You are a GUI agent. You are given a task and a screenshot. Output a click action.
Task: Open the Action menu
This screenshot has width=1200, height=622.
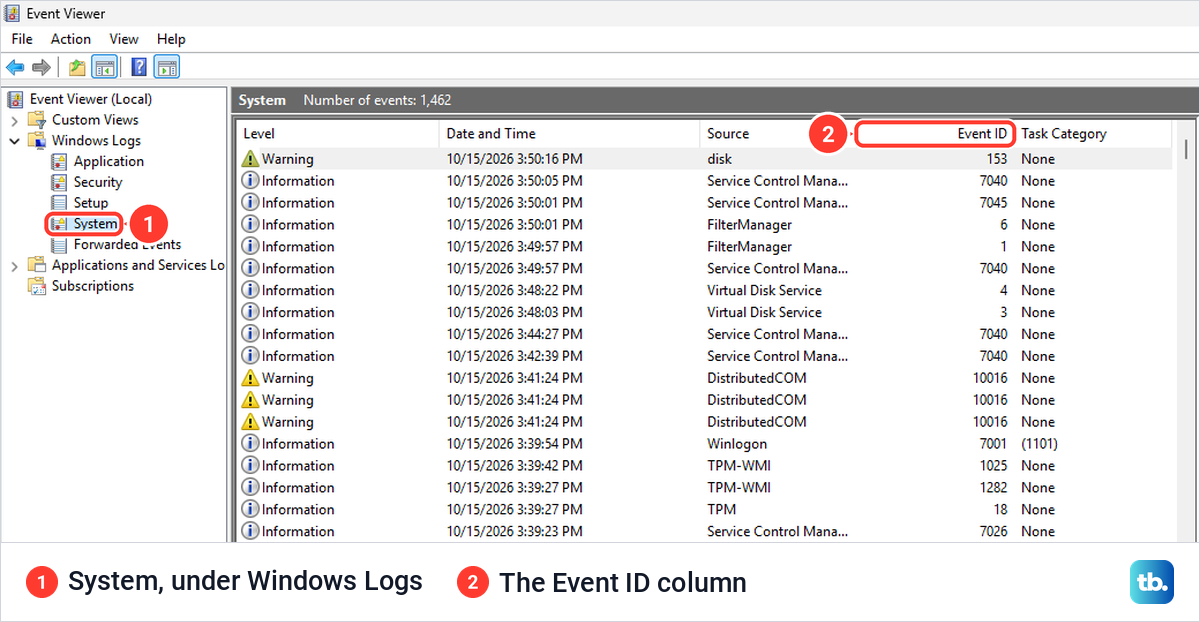click(71, 39)
